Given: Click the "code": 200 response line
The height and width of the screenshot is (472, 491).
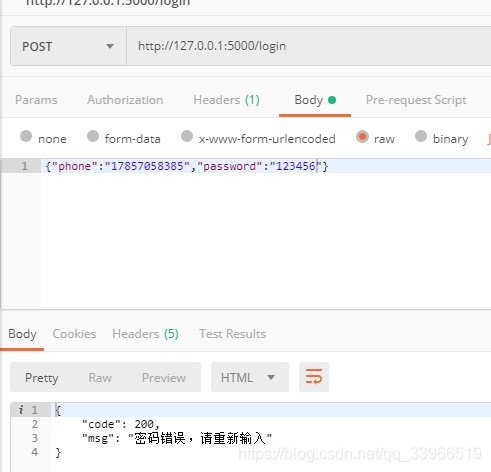Looking at the screenshot, I should [x=121, y=424].
